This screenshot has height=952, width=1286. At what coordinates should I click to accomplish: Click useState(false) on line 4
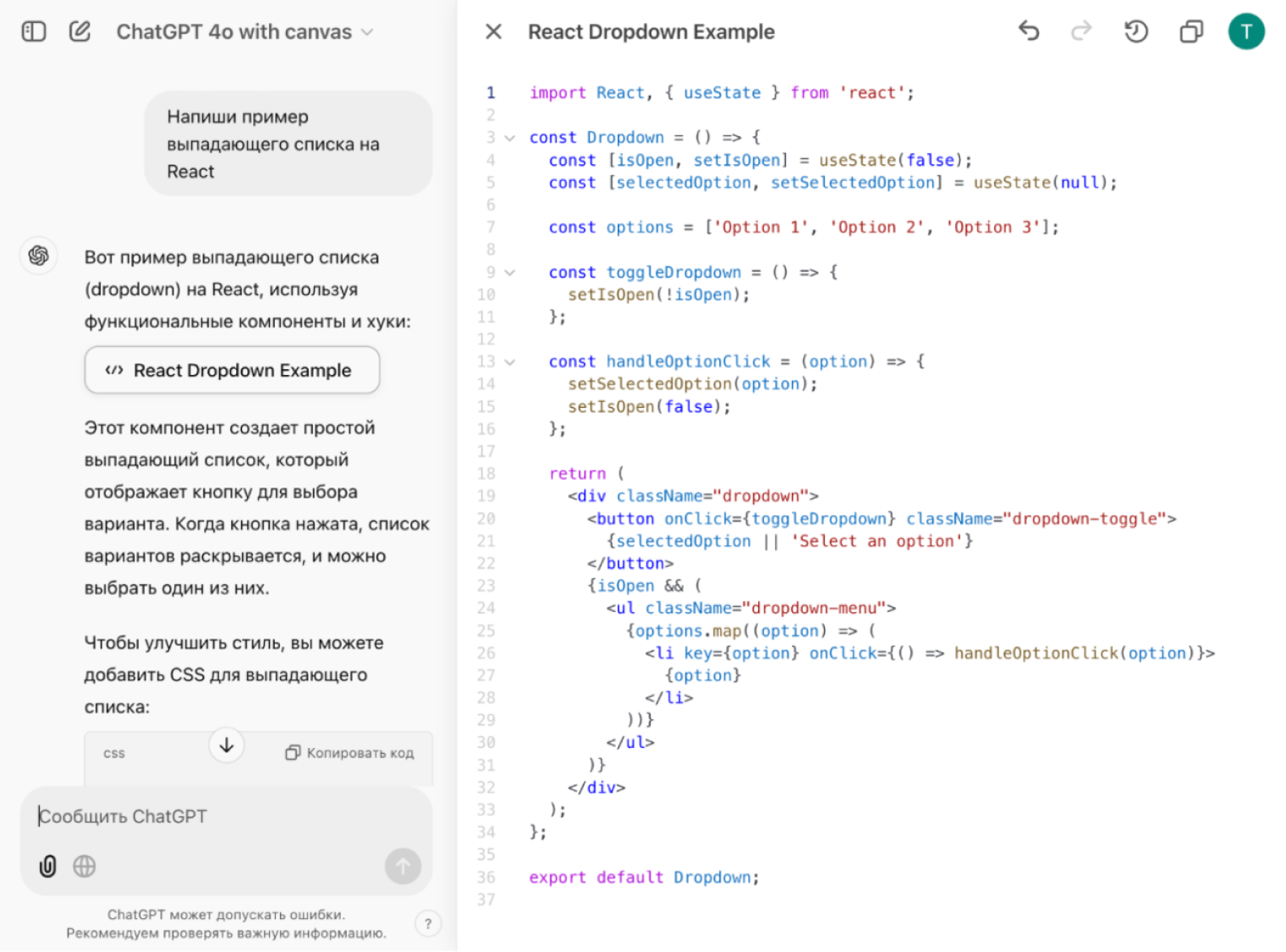pos(891,160)
